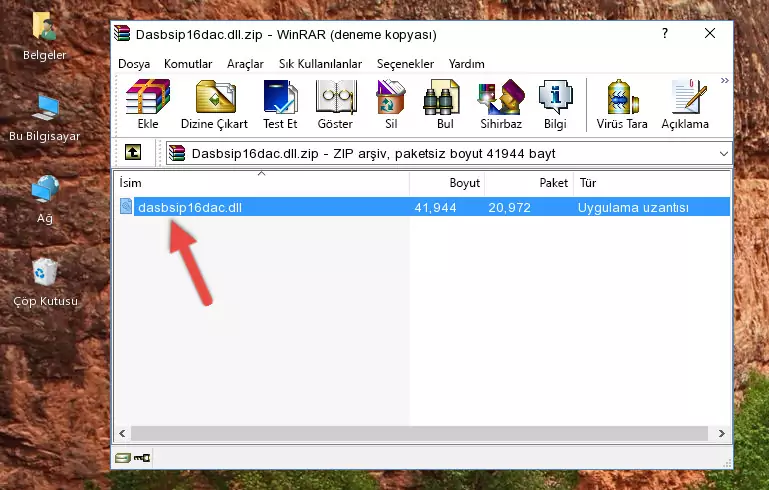Open the archive path dropdown
The image size is (769, 490).
tap(723, 154)
